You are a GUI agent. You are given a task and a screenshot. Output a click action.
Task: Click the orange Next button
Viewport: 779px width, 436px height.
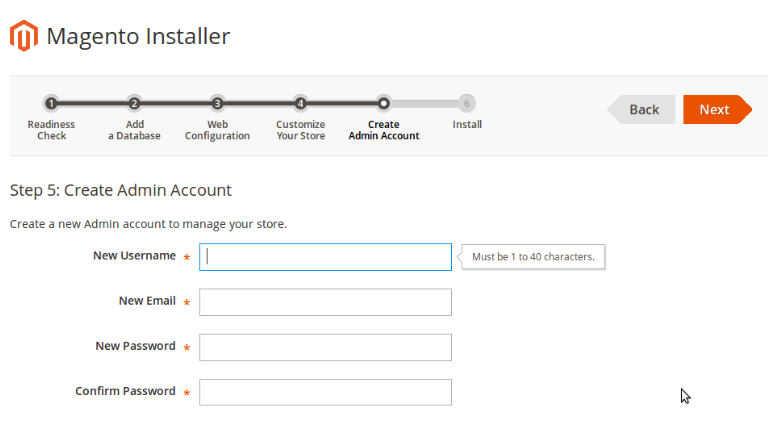(x=717, y=109)
